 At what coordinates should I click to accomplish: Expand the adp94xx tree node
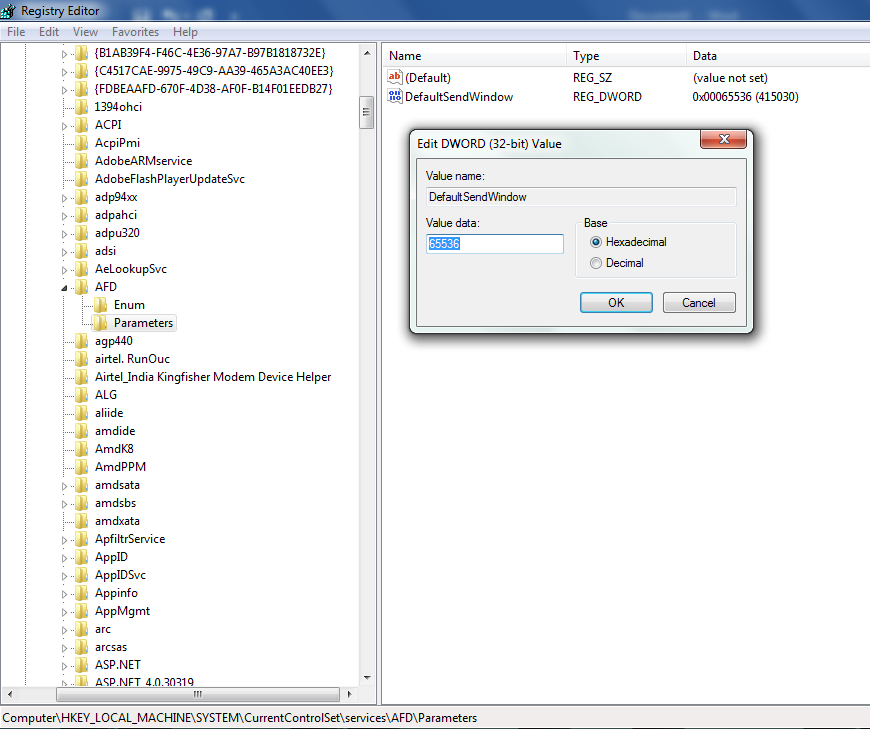click(65, 197)
